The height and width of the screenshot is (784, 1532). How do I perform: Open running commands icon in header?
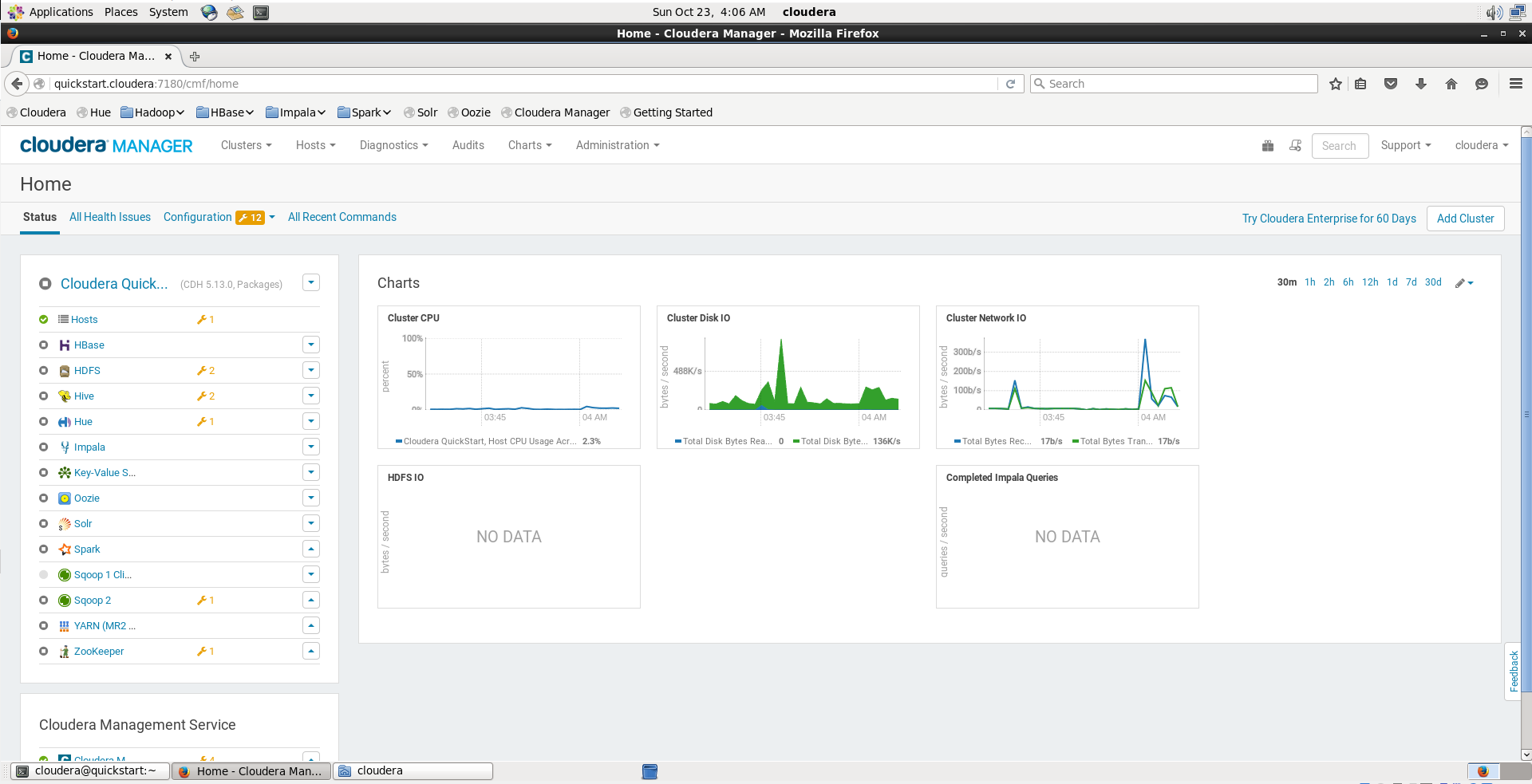coord(1295,145)
